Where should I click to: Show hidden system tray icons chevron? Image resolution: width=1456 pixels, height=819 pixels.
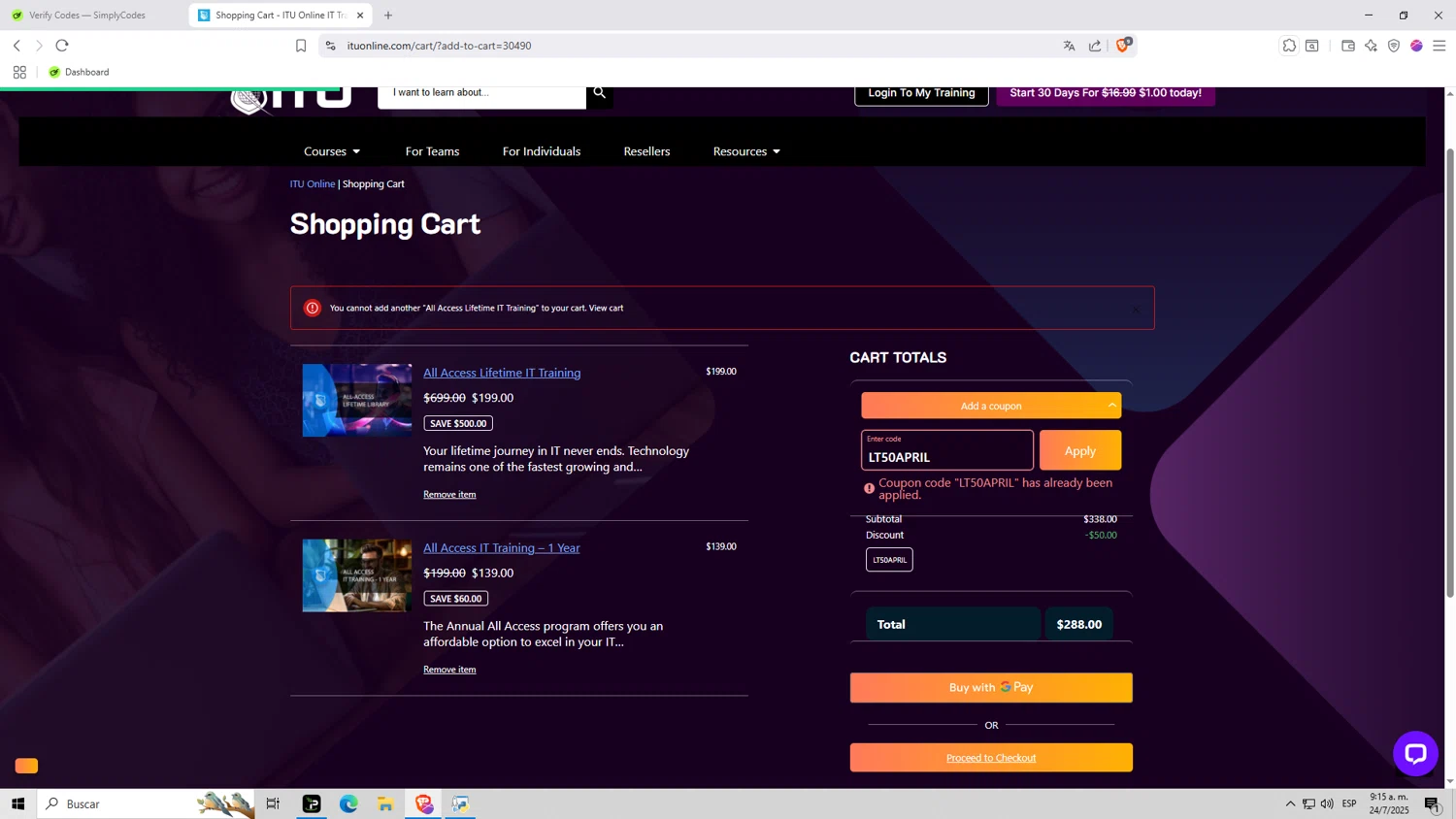[1290, 803]
